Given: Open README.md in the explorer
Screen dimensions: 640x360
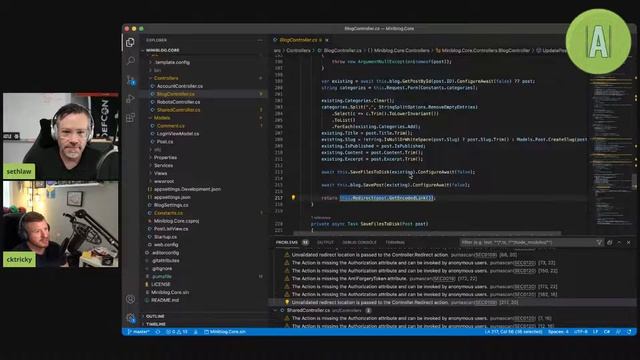Looking at the screenshot, I should [165, 300].
